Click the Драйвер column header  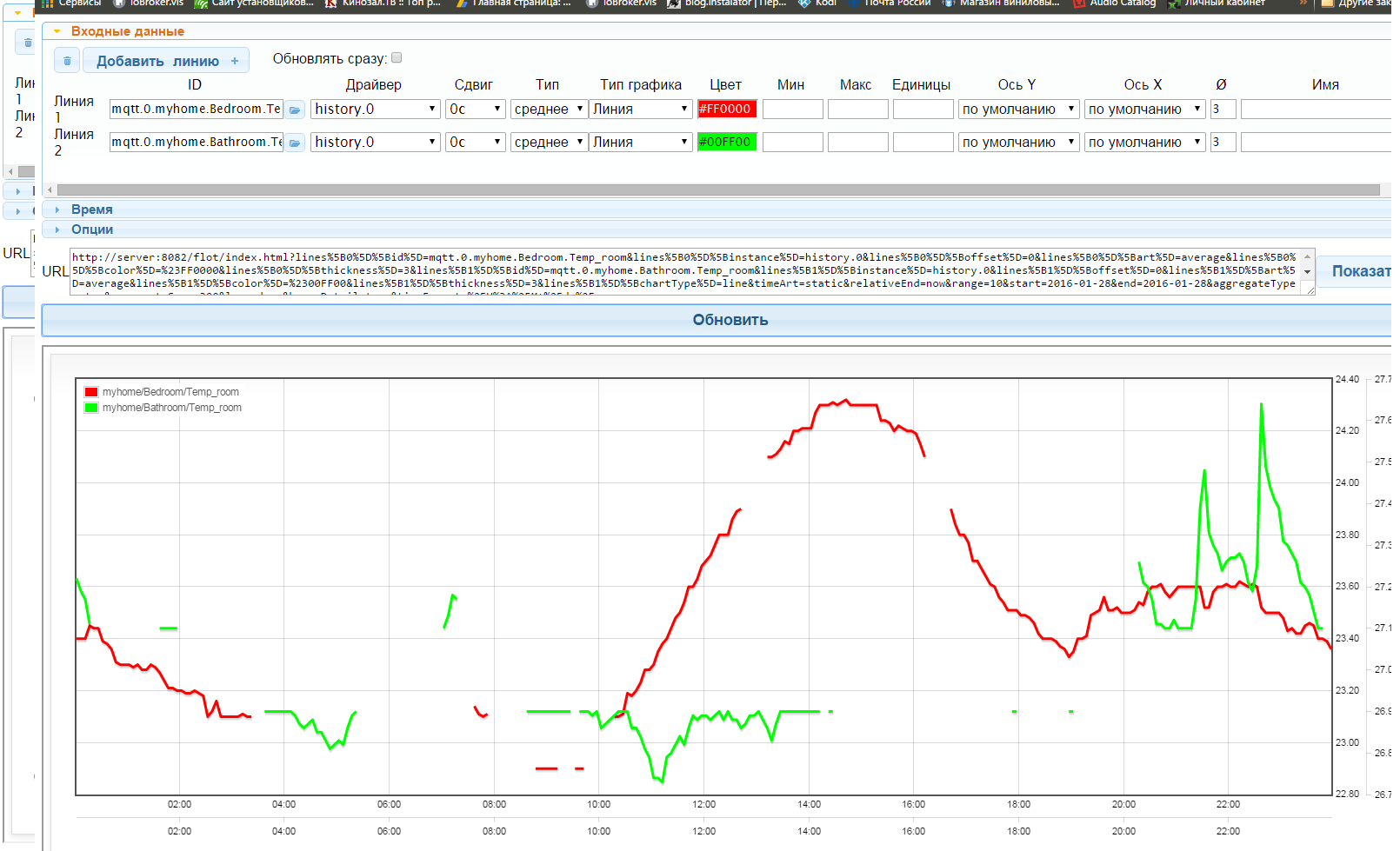click(x=374, y=85)
